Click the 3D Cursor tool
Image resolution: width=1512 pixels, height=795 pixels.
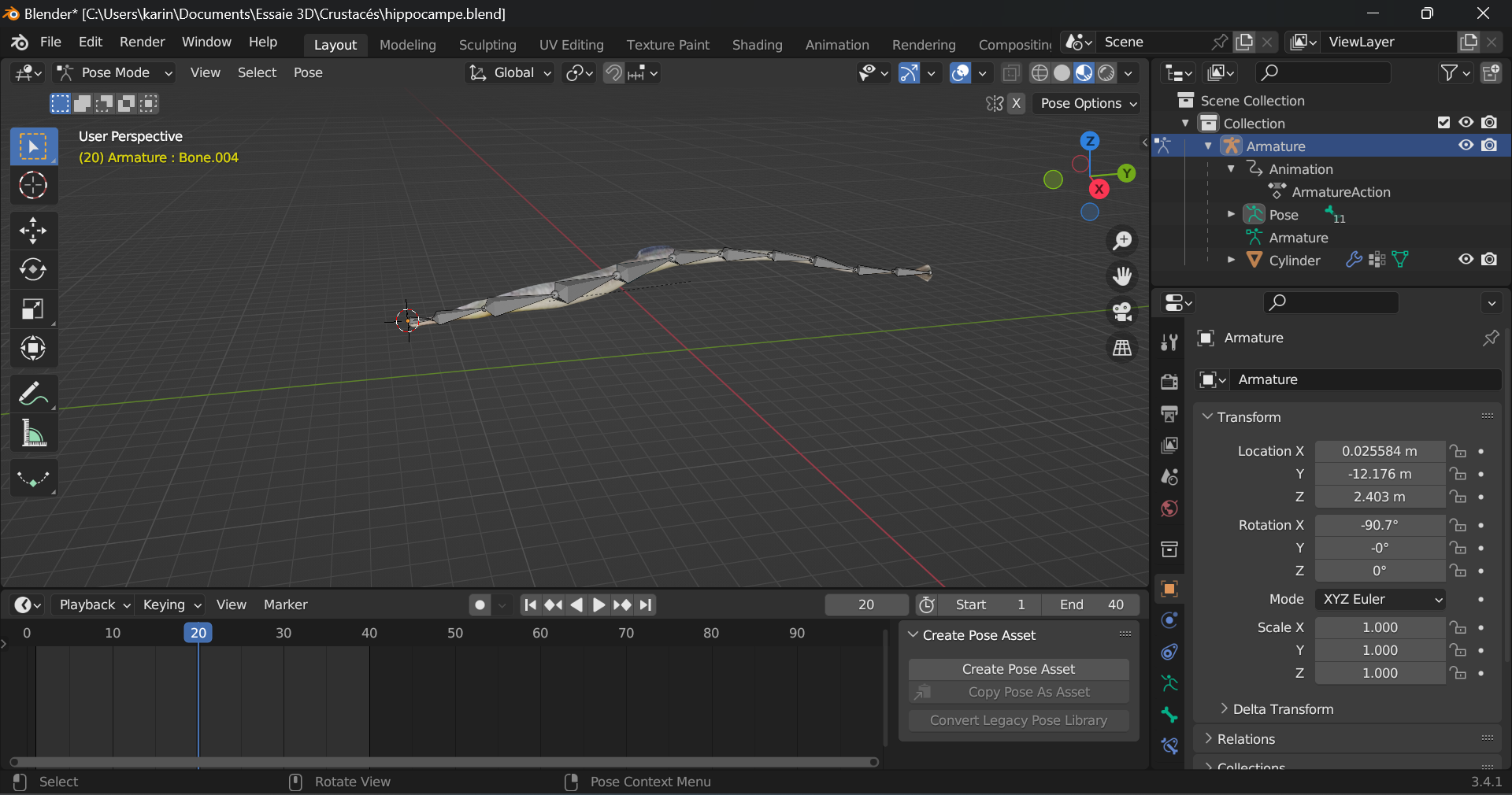(33, 186)
